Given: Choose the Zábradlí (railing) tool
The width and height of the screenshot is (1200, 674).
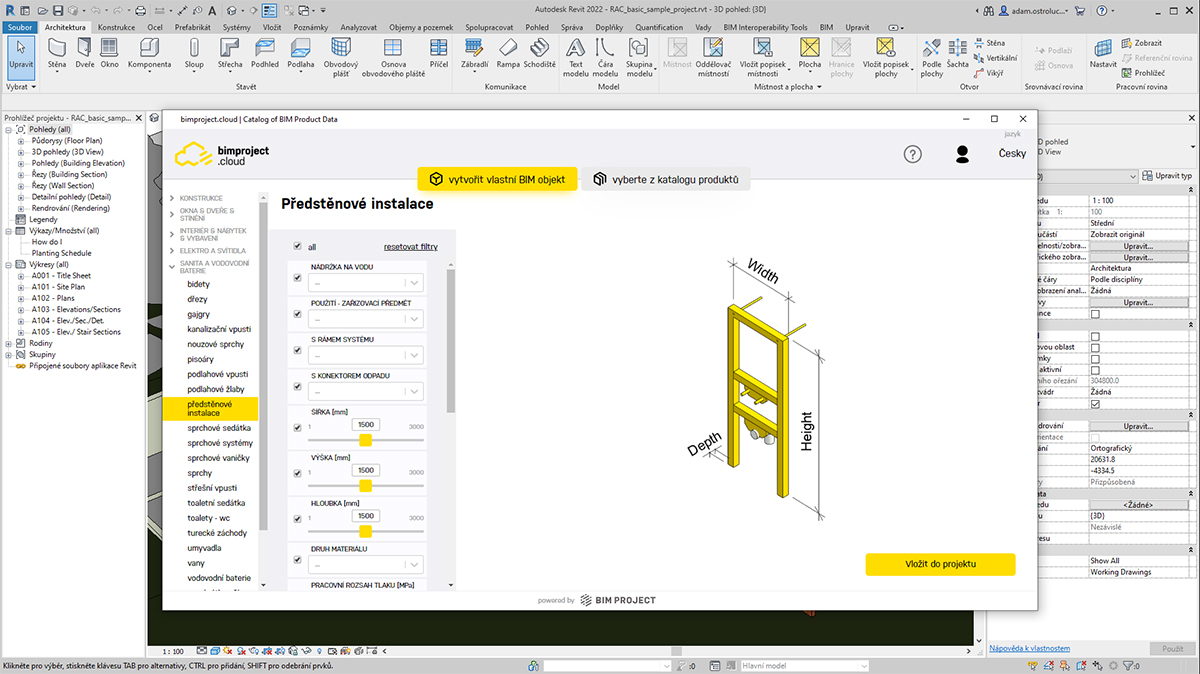Looking at the screenshot, I should [x=474, y=54].
